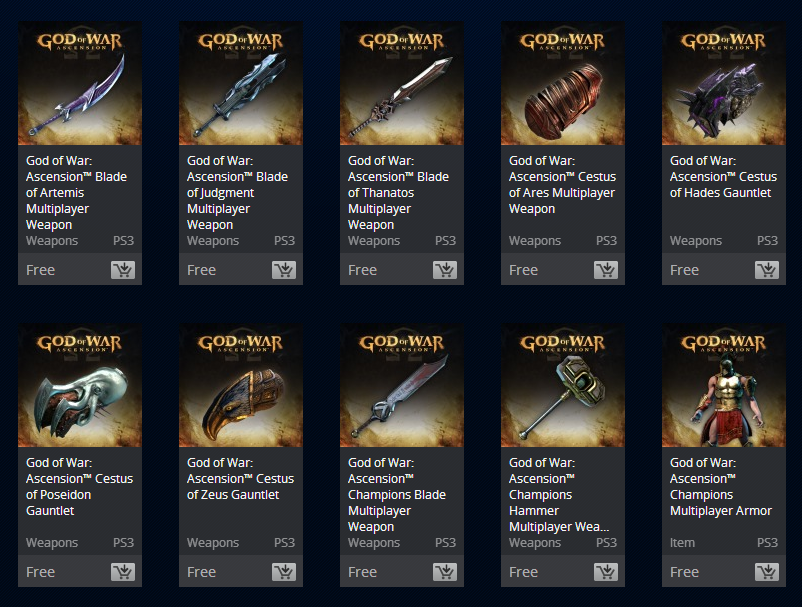Screen dimensions: 802x607
Task: Add Cestus of Poseidon Gauntlet to cart
Action: point(123,572)
